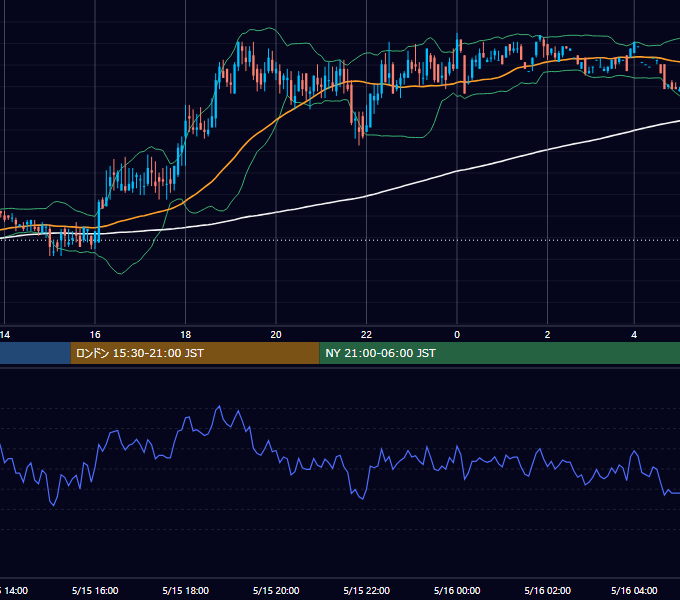Click the '18' hour label on the upper time axis
The image size is (680, 600).
186,335
